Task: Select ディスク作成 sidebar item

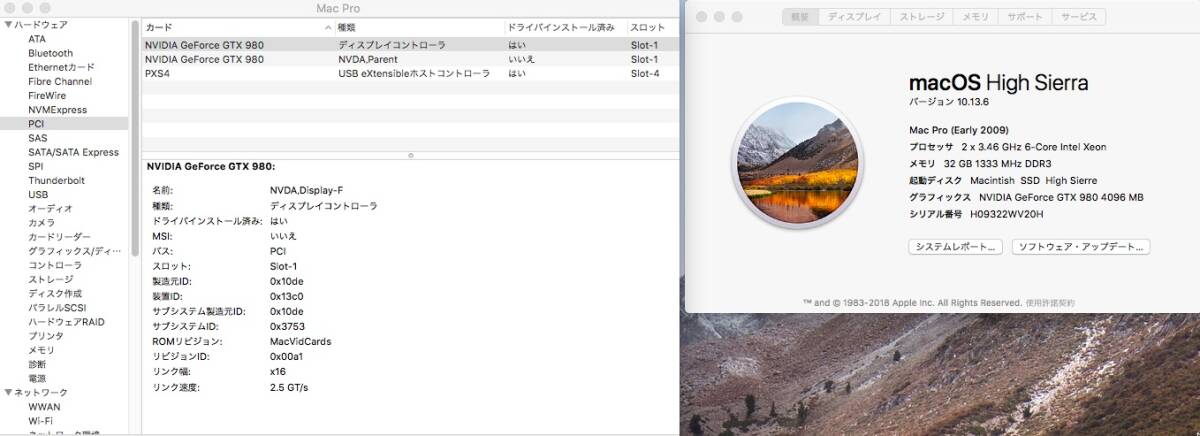Action: (55, 293)
